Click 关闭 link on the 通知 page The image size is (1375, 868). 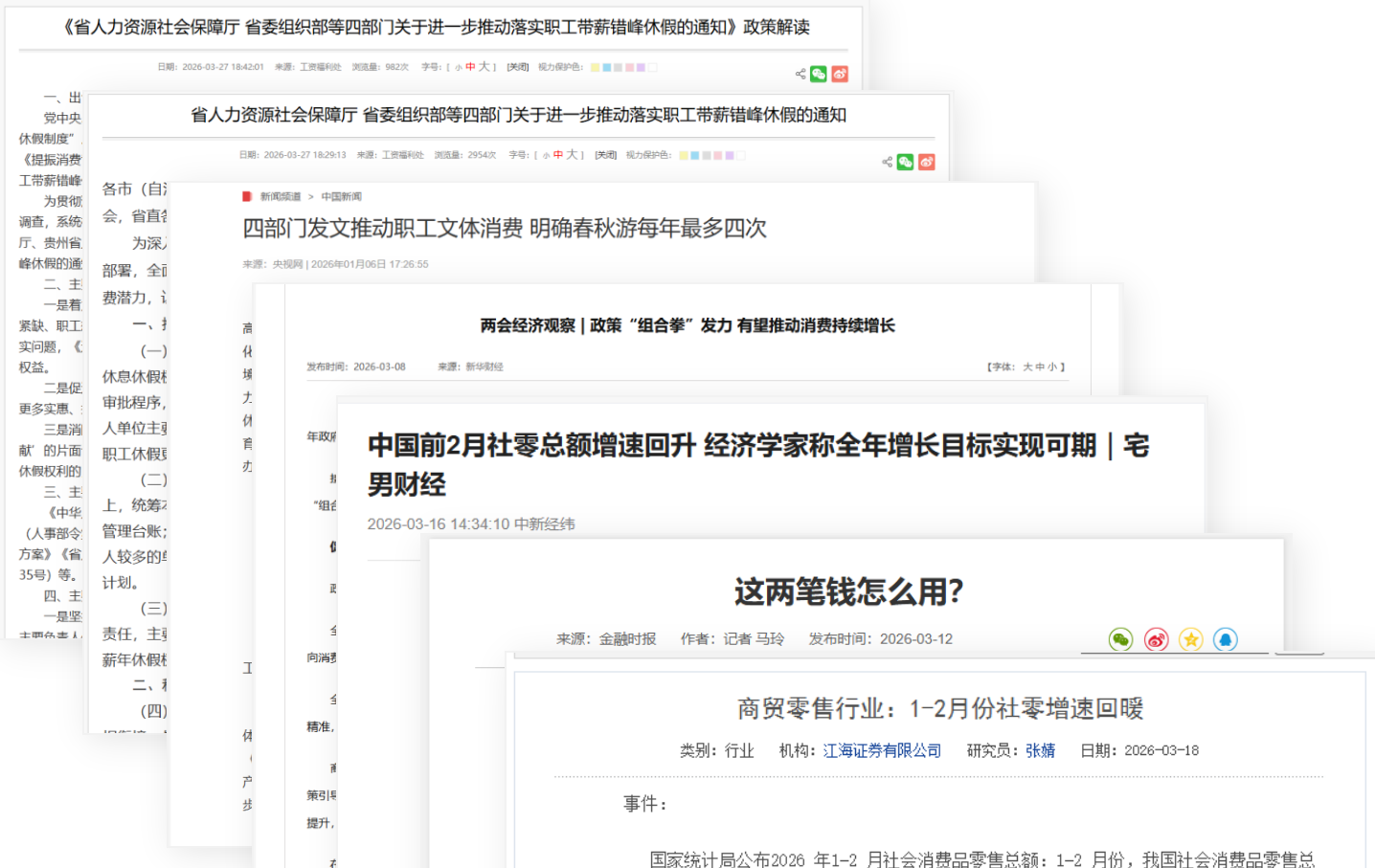point(605,155)
